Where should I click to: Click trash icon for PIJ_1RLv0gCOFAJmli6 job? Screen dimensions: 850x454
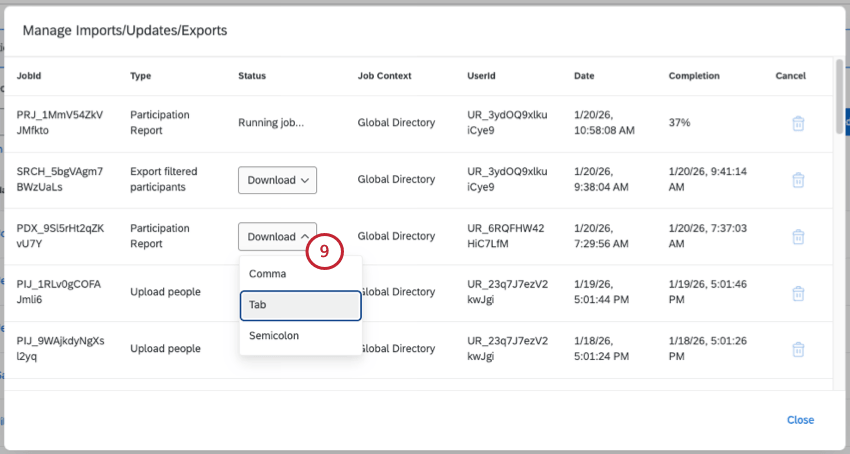[798, 292]
